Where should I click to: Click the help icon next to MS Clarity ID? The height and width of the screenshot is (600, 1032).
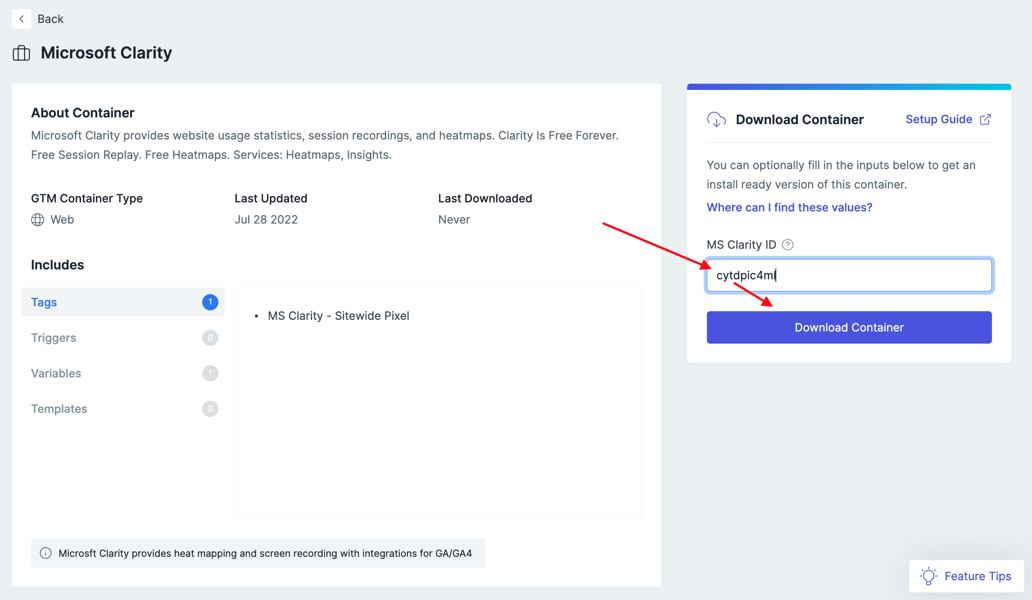[788, 245]
